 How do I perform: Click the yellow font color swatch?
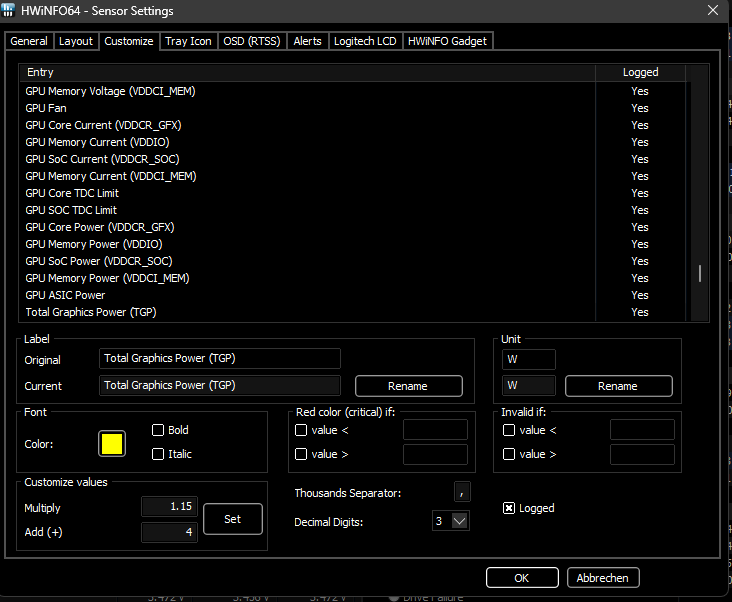pos(112,443)
